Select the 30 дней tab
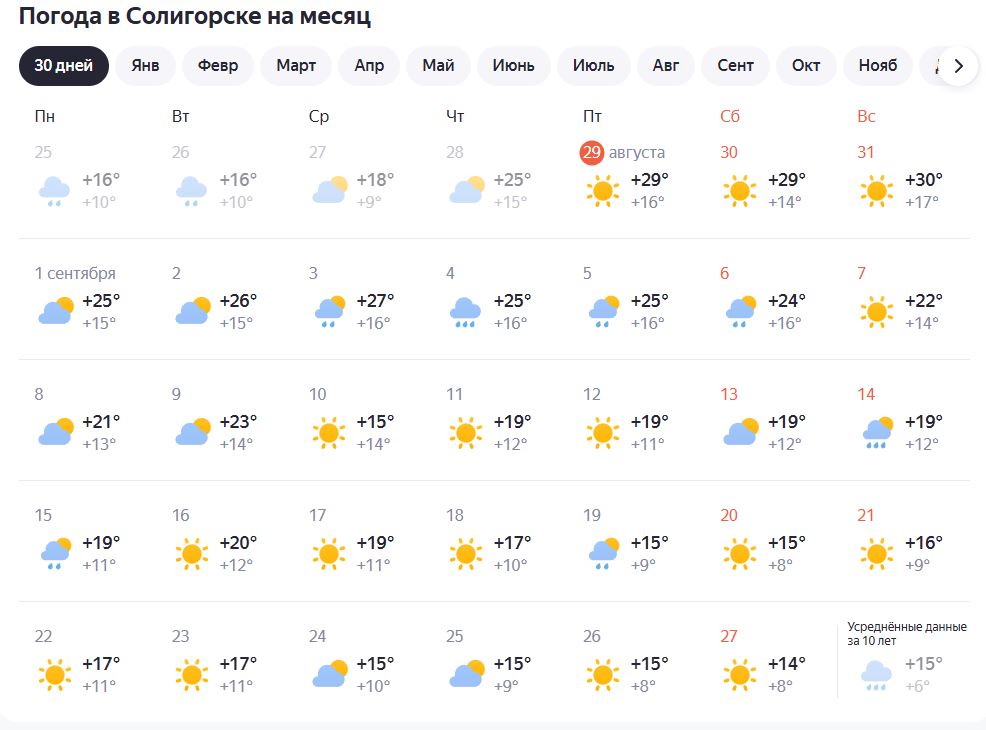The height and width of the screenshot is (730, 986). pyautogui.click(x=63, y=66)
